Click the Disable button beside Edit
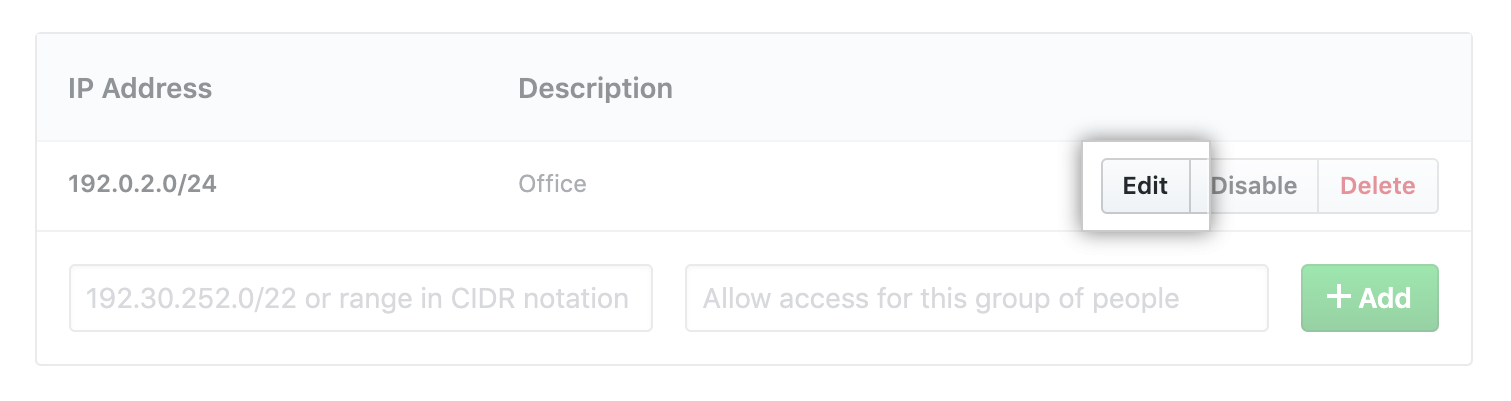Viewport: 1511px width, 401px height. click(x=1254, y=186)
